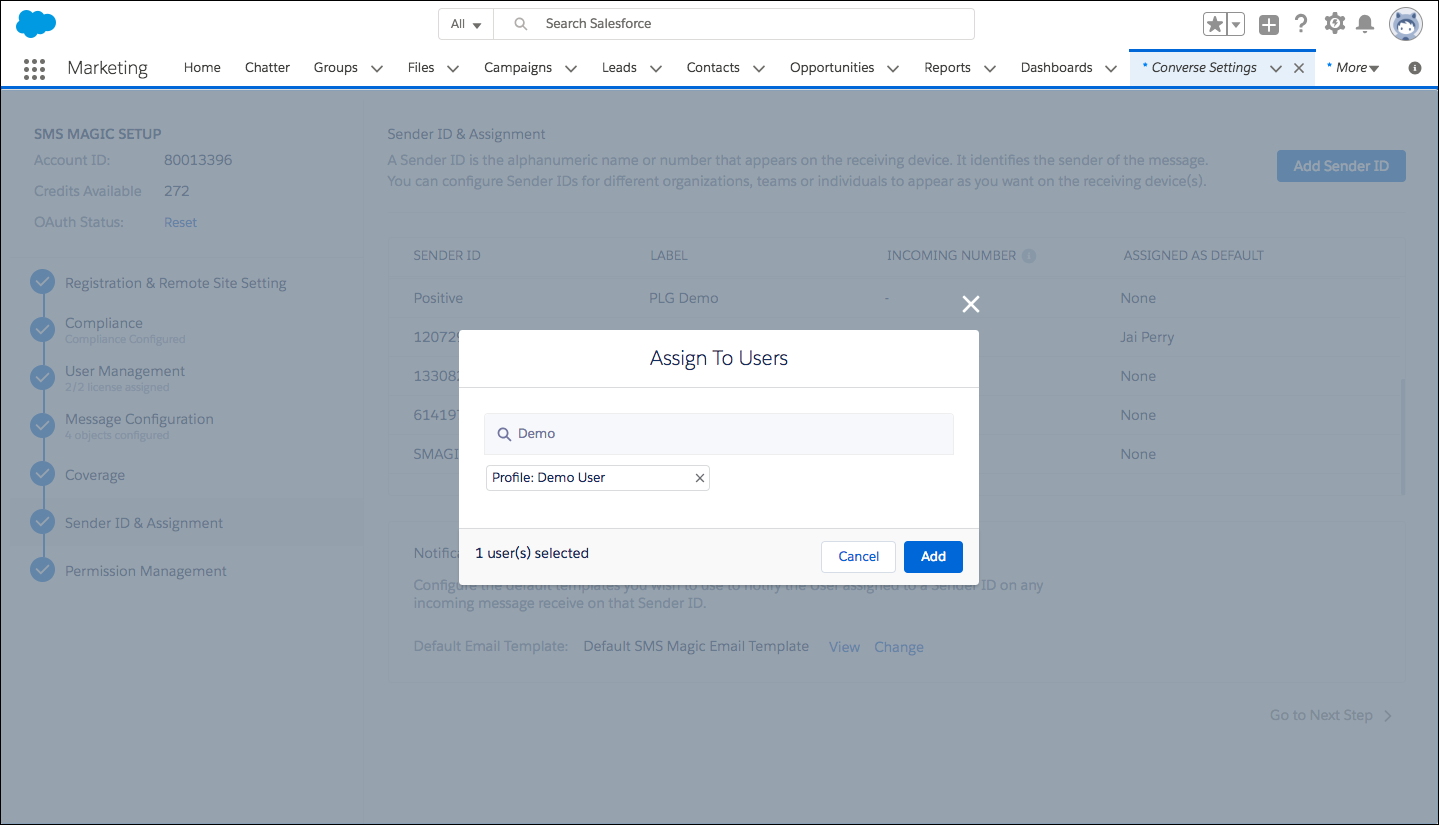Open the Setup gear icon
1439x825 pixels.
(1334, 24)
